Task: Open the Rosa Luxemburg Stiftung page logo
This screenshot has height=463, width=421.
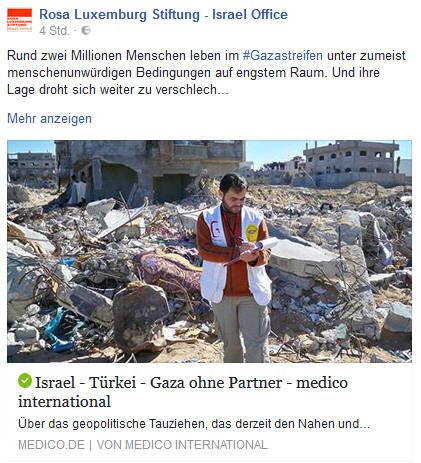Action: 20,20
